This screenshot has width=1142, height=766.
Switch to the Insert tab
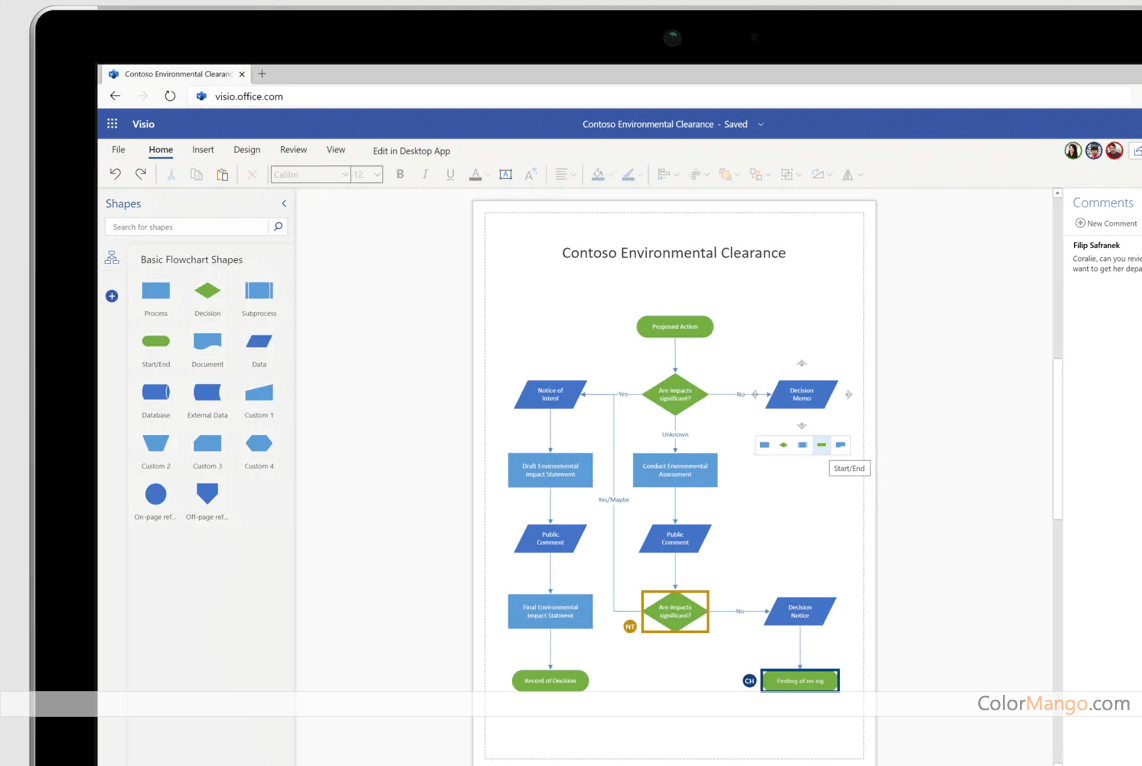[x=203, y=150]
